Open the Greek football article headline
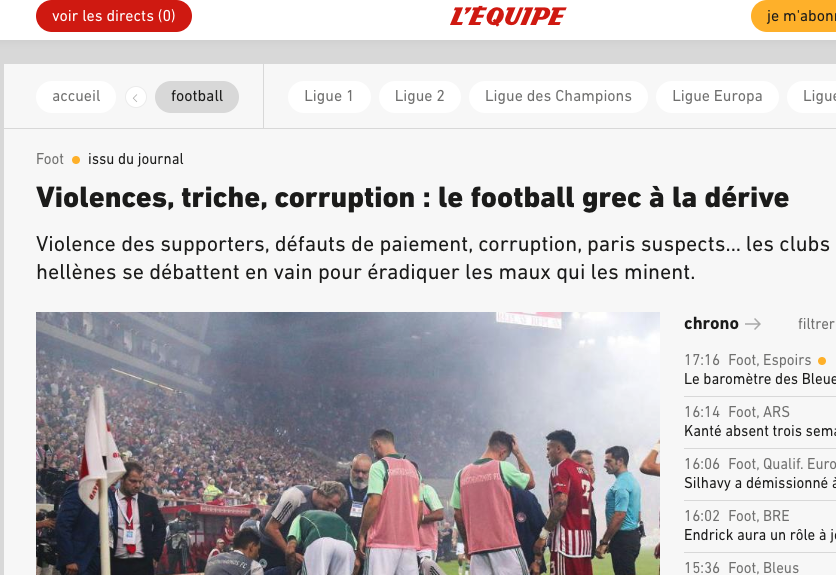The width and height of the screenshot is (836, 575). point(412,198)
